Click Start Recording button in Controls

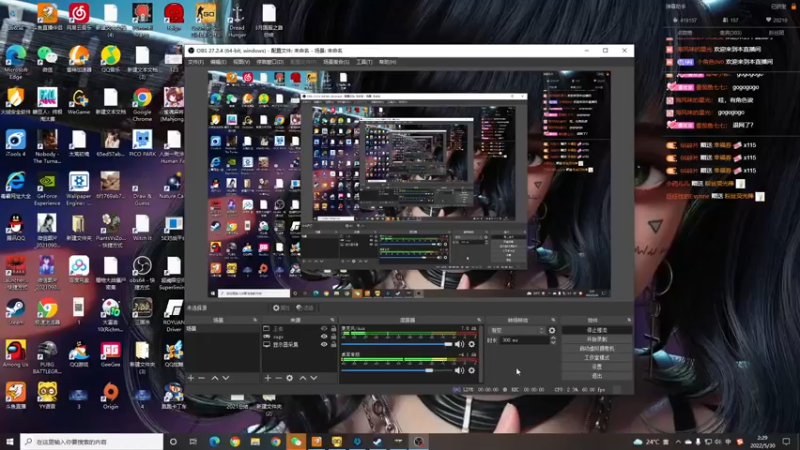(597, 339)
